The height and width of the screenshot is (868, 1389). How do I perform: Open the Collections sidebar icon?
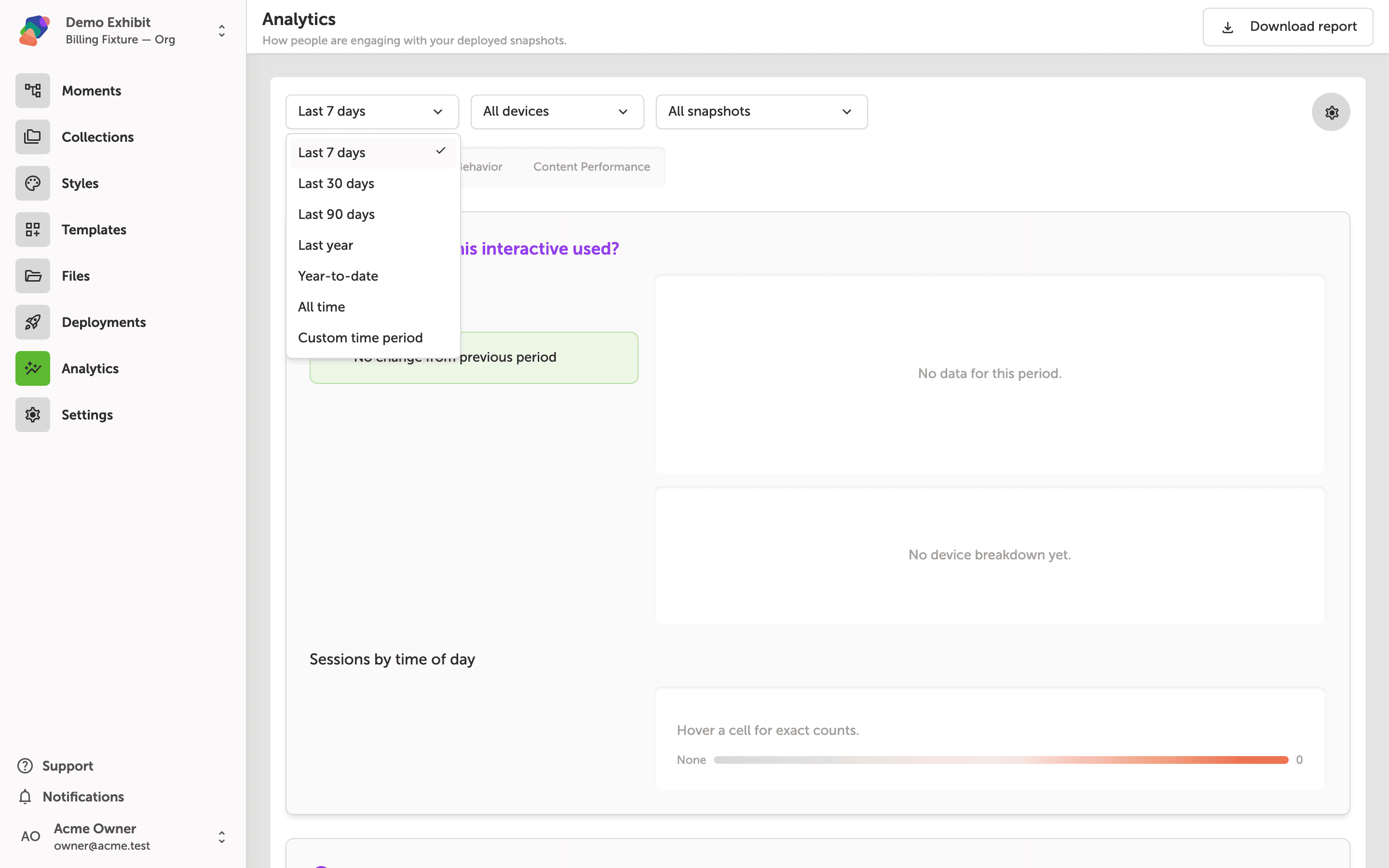click(33, 137)
